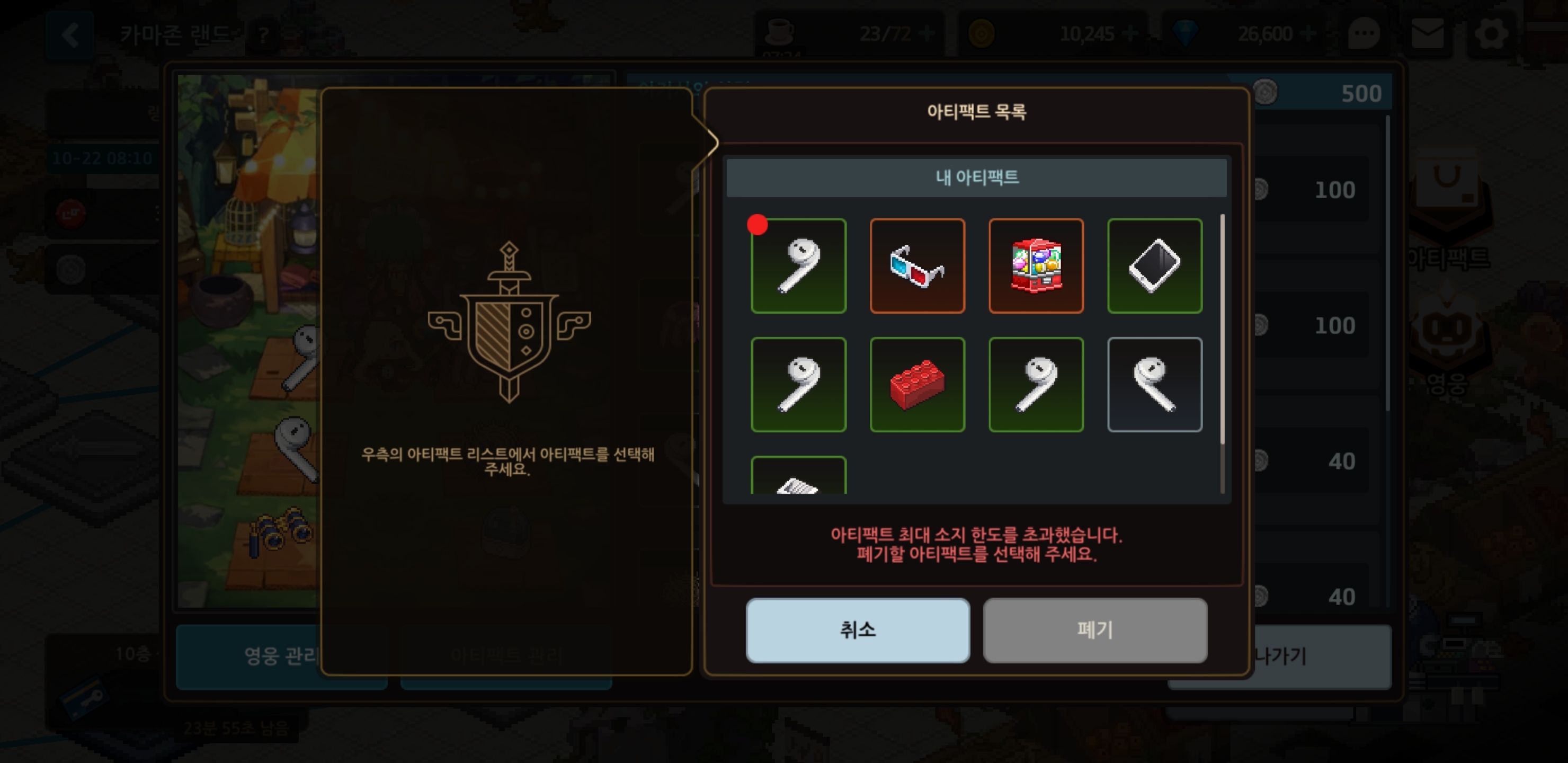Click the 폐기 discard button
The image size is (1568, 763).
(1095, 630)
